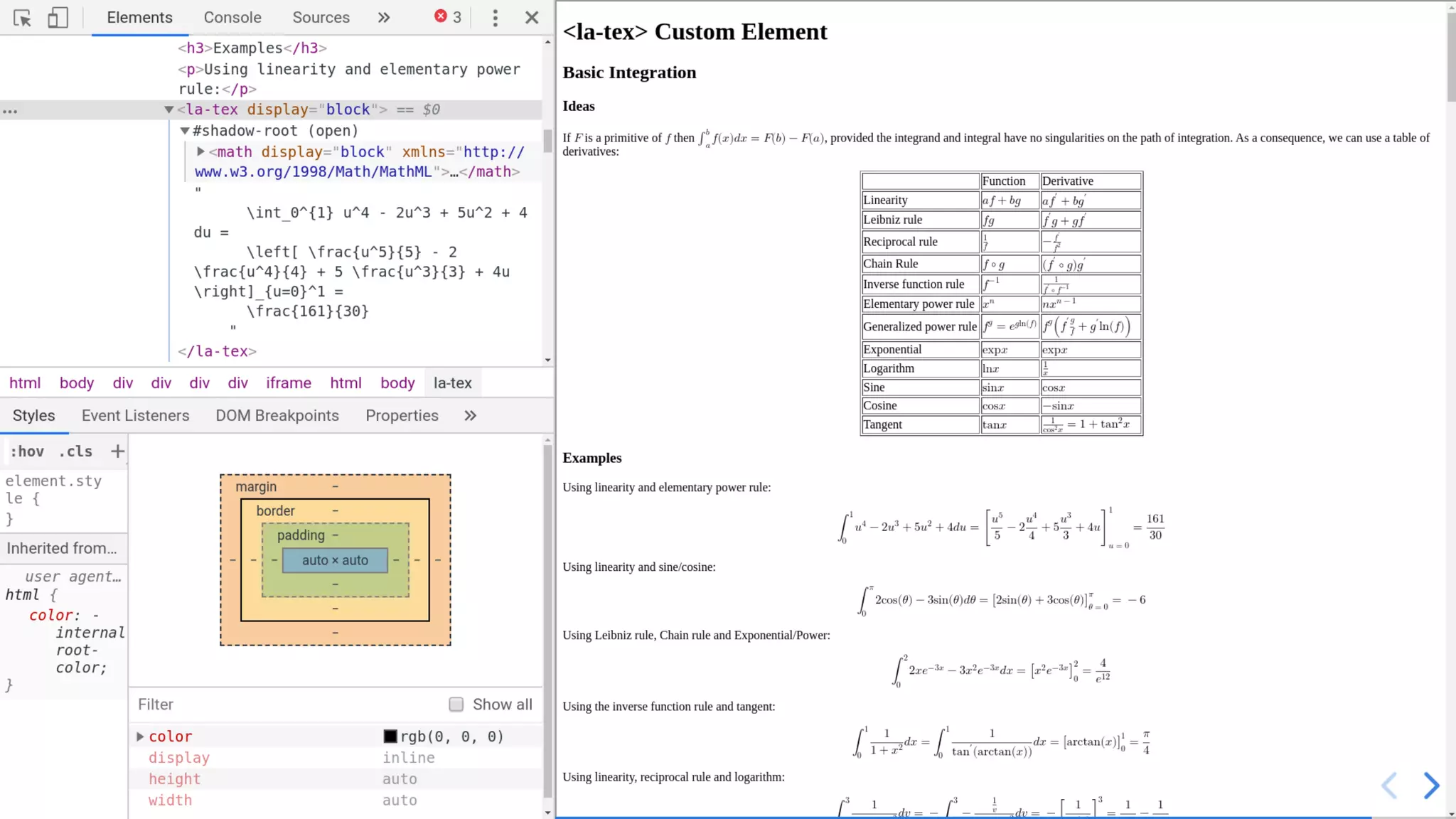Switch to the Elements tab
1456x819 pixels.
[x=139, y=18]
